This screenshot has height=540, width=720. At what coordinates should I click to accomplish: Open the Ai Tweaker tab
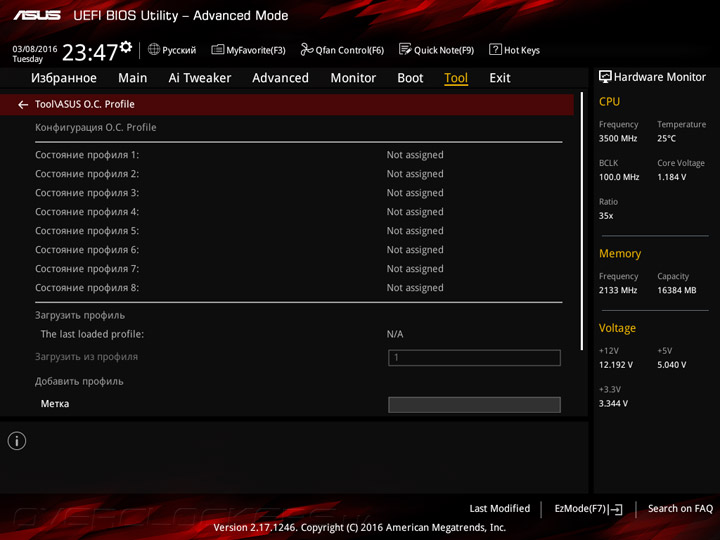coord(200,78)
